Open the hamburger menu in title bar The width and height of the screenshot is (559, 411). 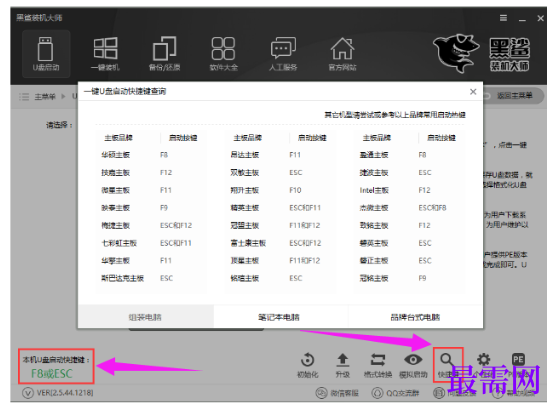[x=503, y=18]
